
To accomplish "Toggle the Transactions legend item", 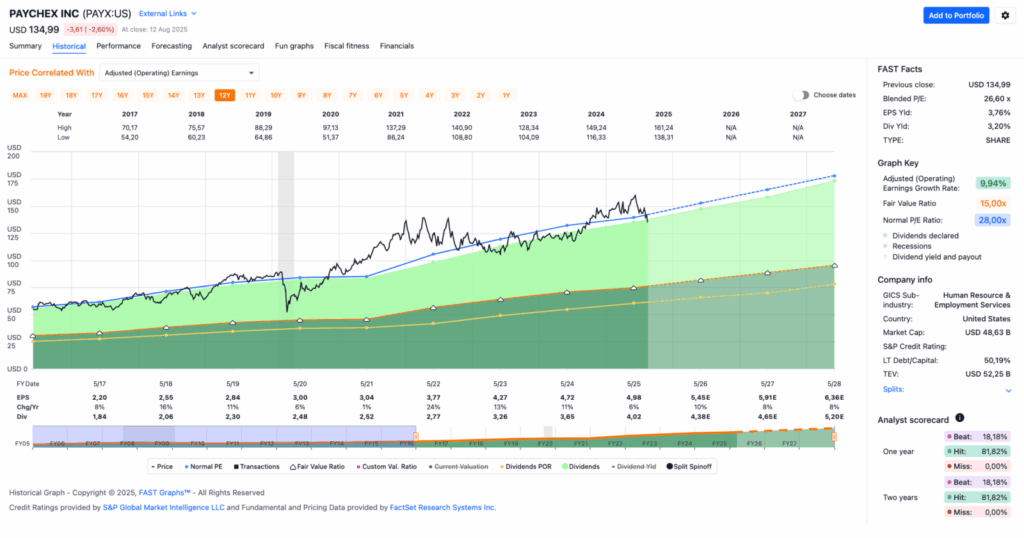I will click(257, 466).
